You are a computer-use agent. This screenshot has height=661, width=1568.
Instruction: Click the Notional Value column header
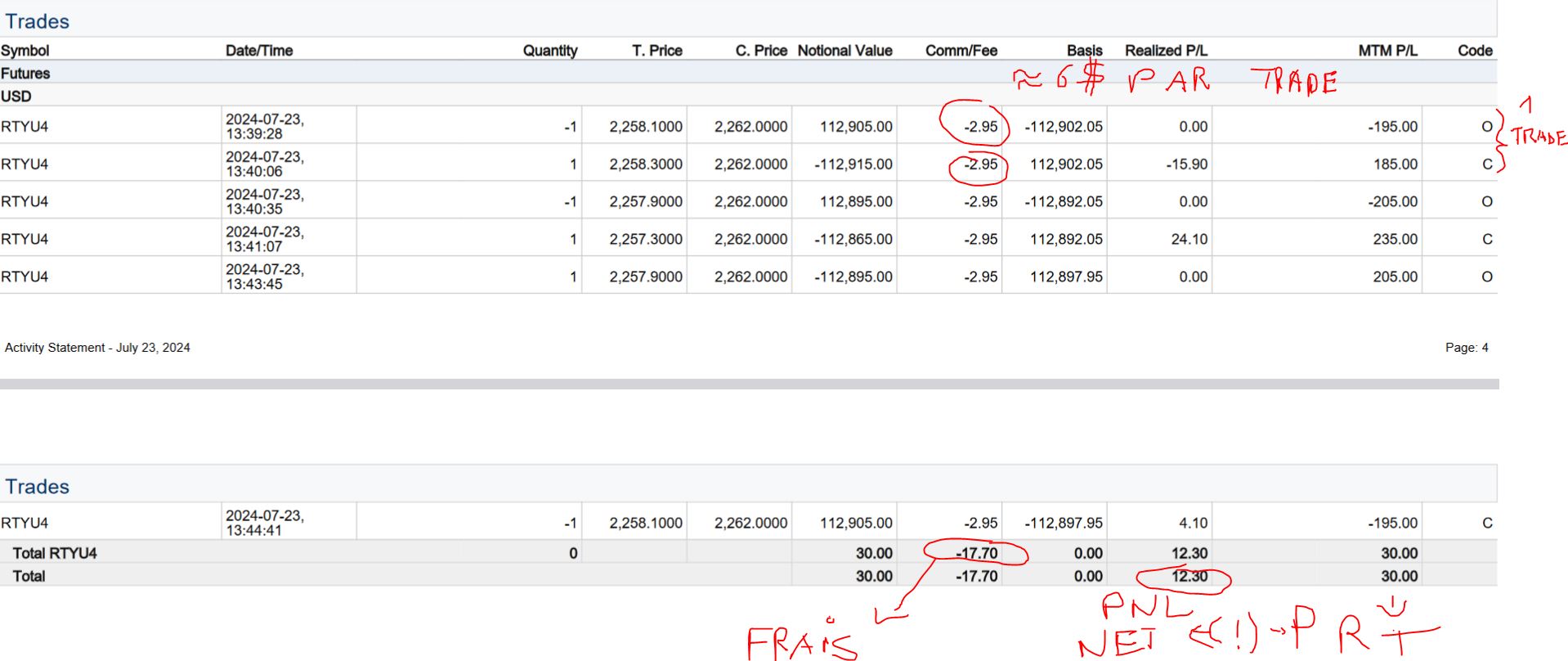pyautogui.click(x=845, y=51)
